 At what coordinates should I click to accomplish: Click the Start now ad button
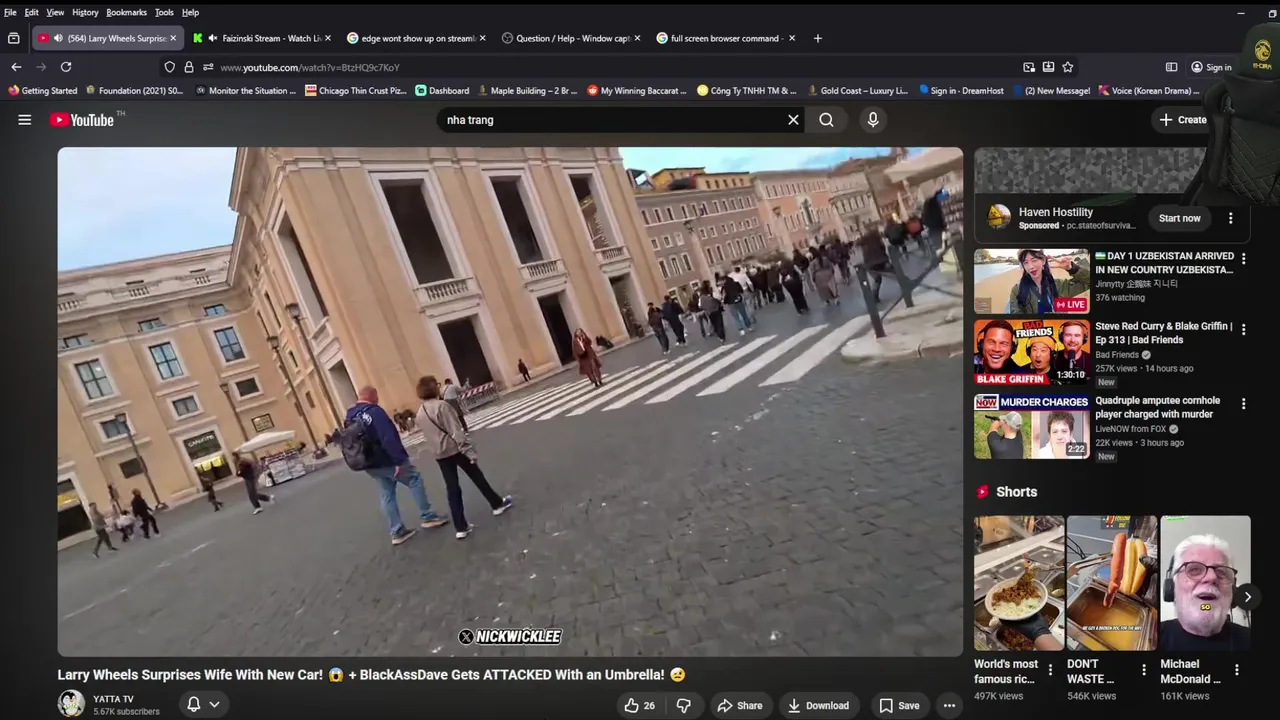coord(1179,218)
